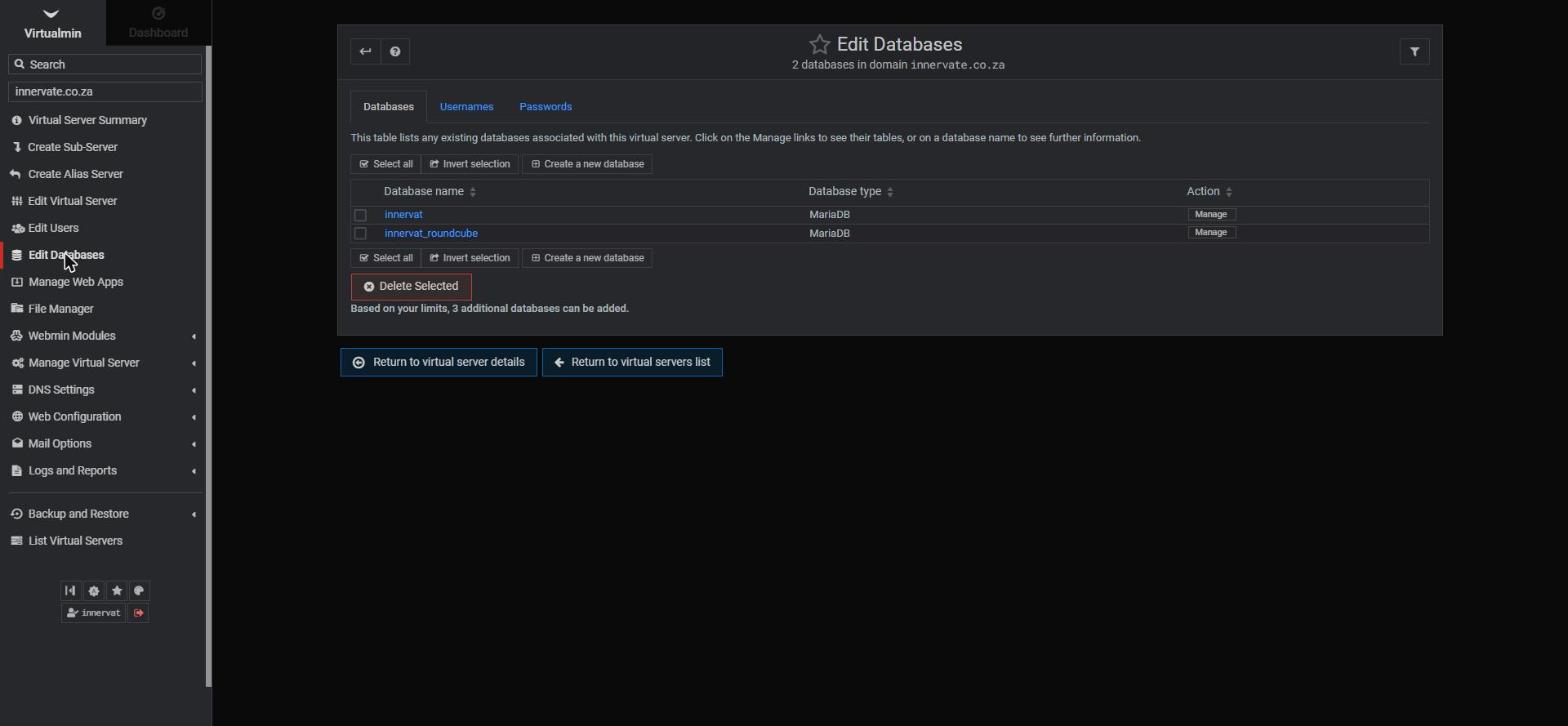1568x726 pixels.
Task: Click the bottom Invert selection button
Action: tap(470, 258)
